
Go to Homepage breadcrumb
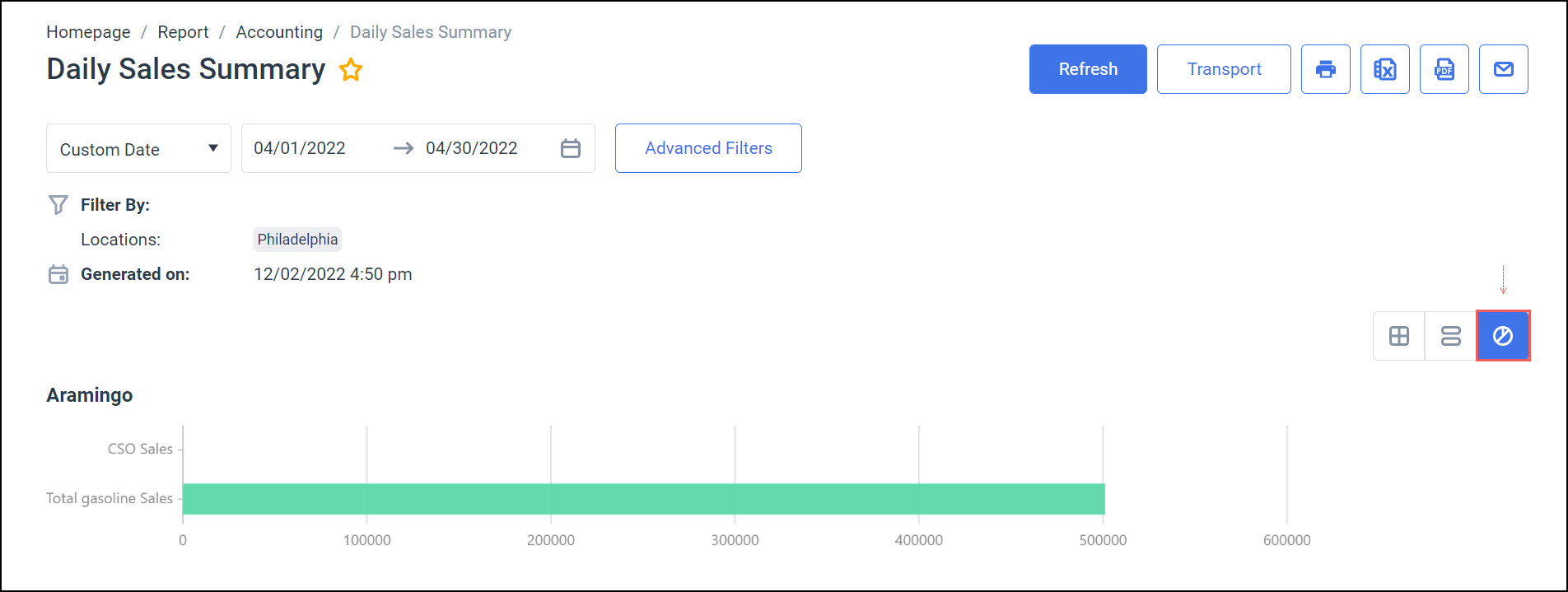(88, 32)
